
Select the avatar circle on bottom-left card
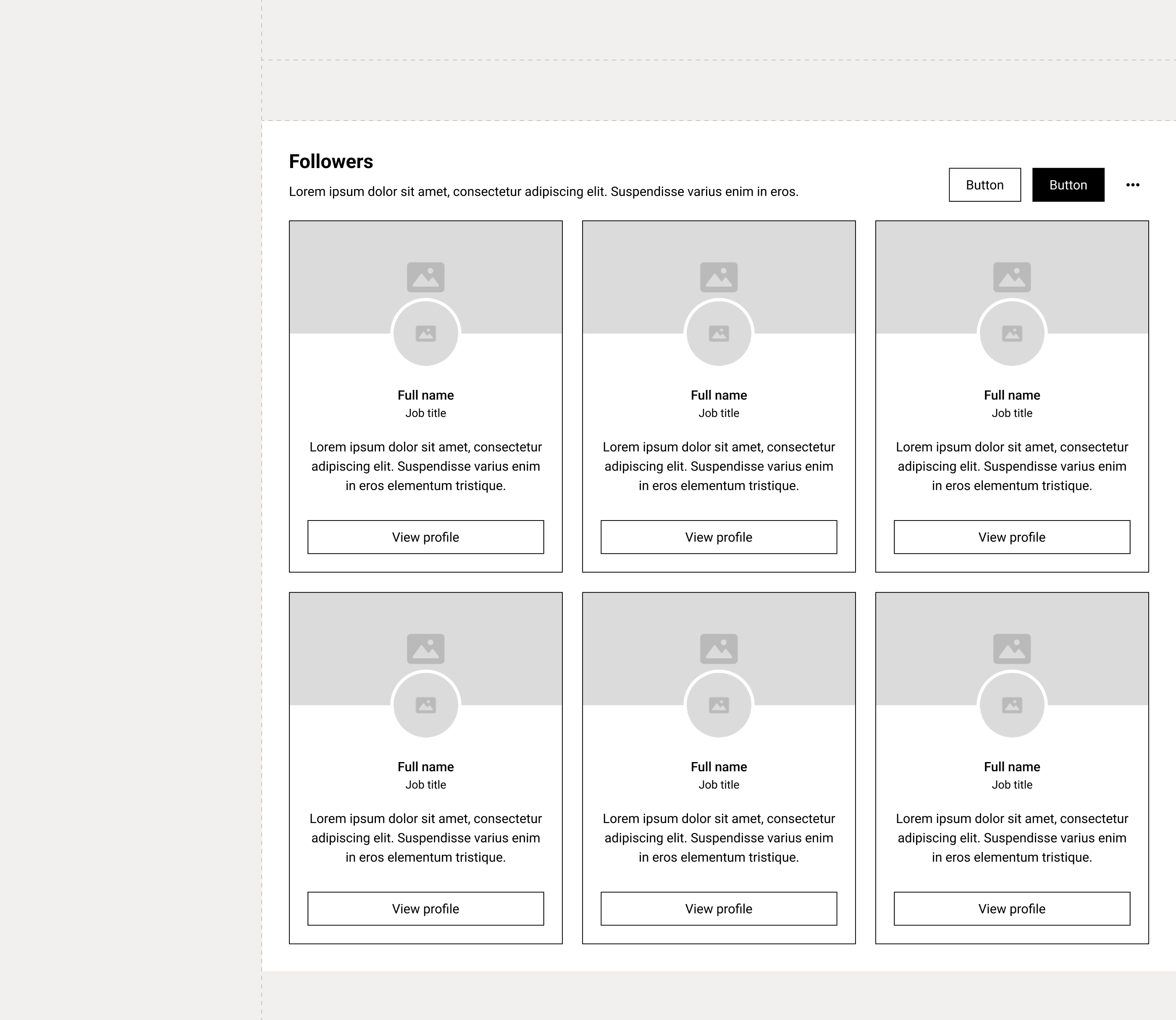425,705
